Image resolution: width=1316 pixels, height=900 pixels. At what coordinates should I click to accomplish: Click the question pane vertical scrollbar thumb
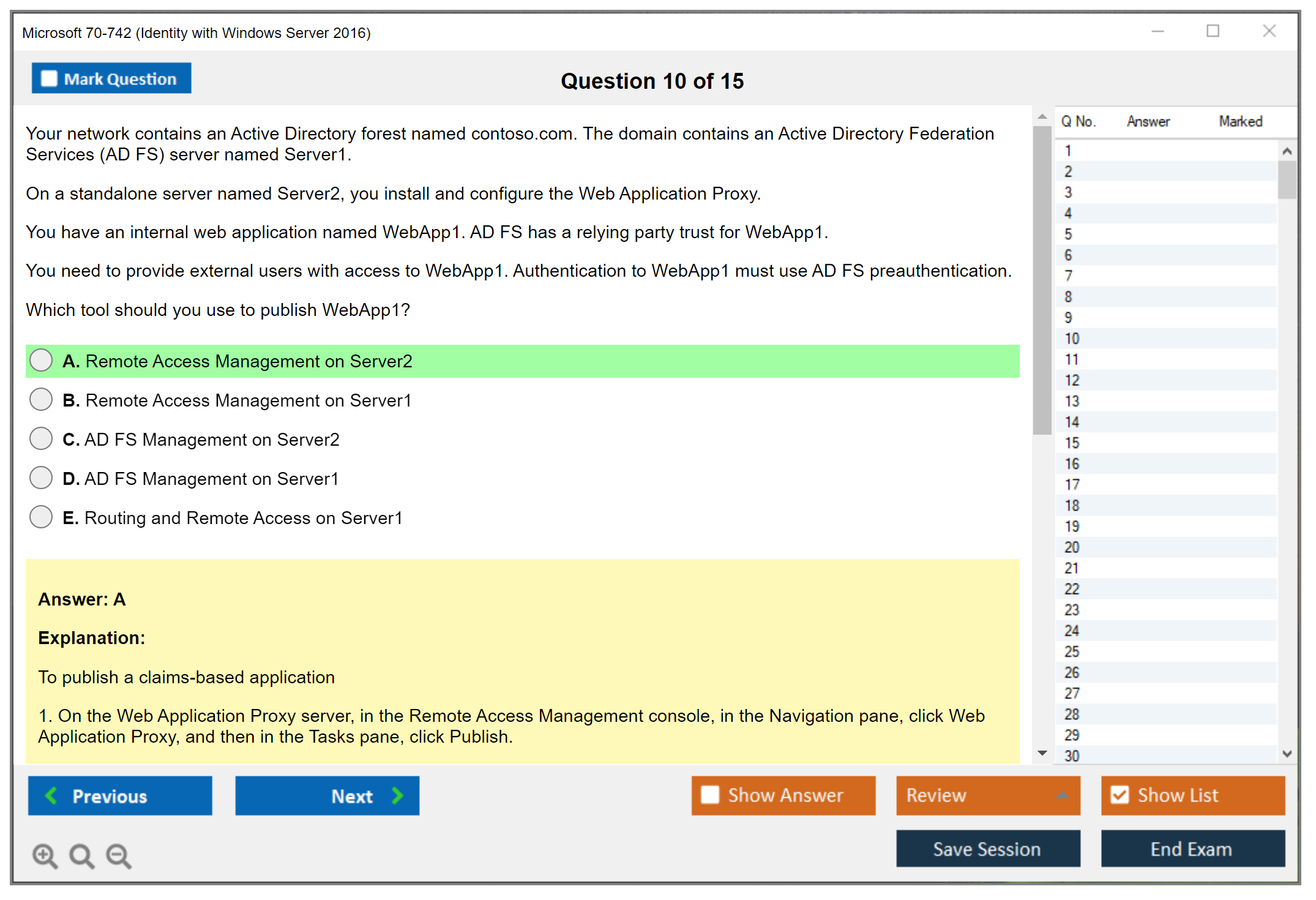(x=1042, y=282)
